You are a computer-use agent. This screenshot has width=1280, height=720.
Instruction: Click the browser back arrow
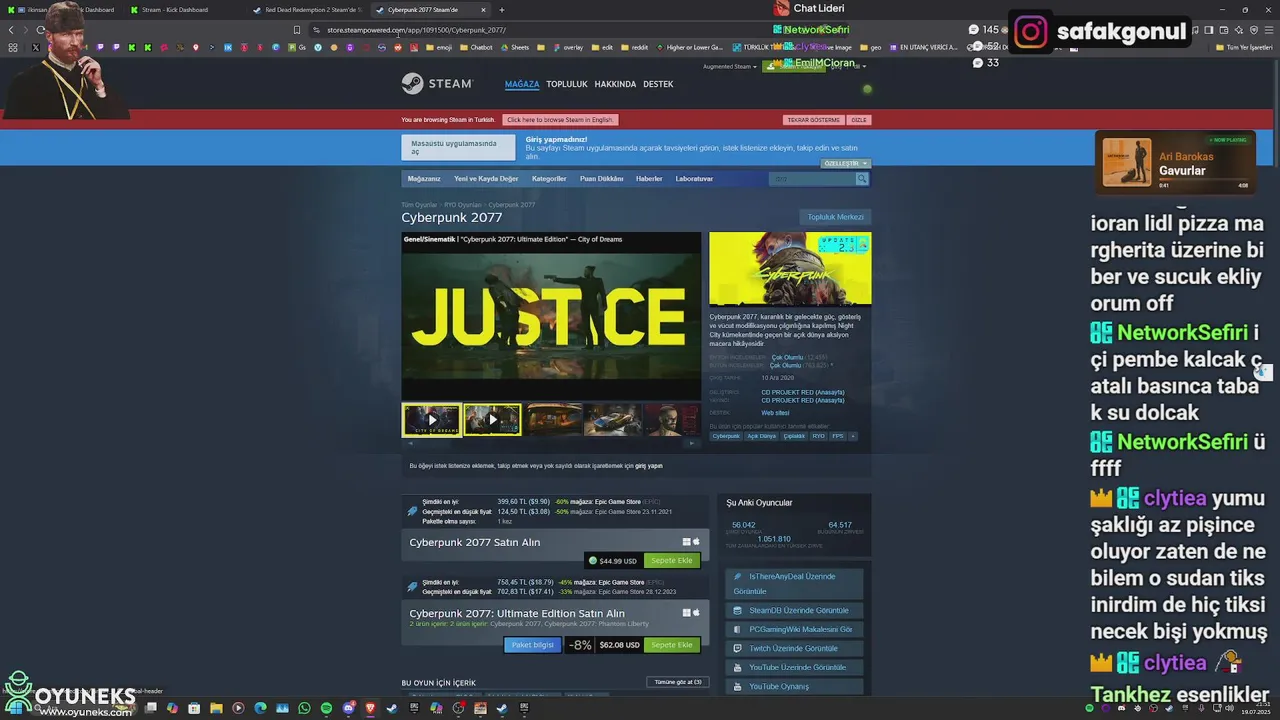[11, 30]
